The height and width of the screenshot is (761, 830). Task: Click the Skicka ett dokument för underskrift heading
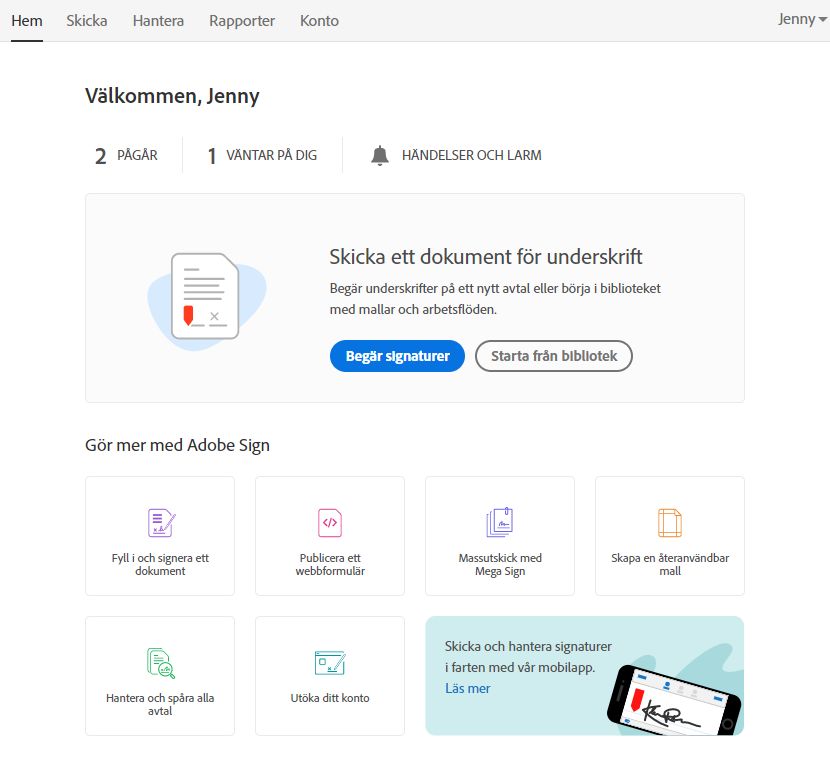pos(485,257)
